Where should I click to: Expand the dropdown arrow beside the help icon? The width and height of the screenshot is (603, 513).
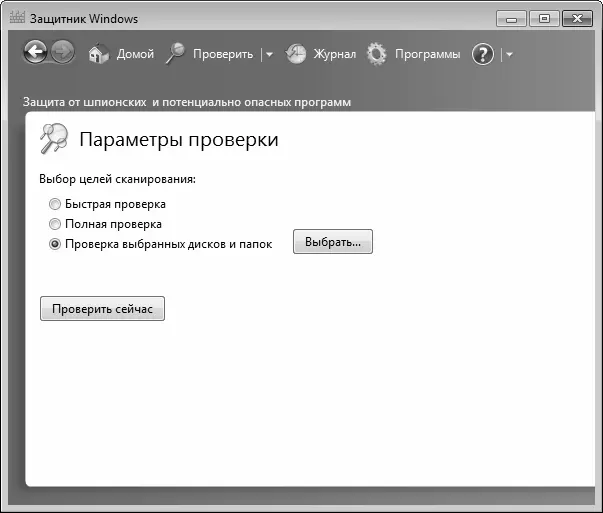[509, 55]
